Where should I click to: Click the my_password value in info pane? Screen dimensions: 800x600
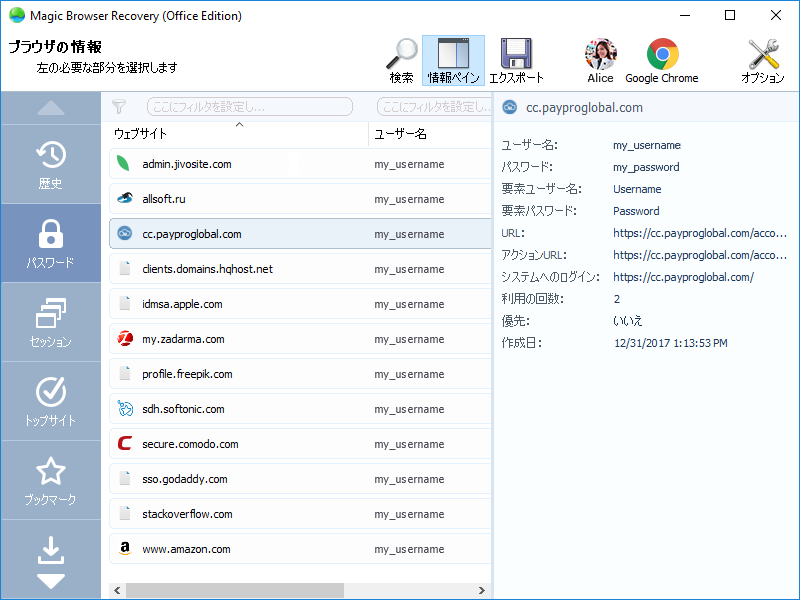point(646,167)
